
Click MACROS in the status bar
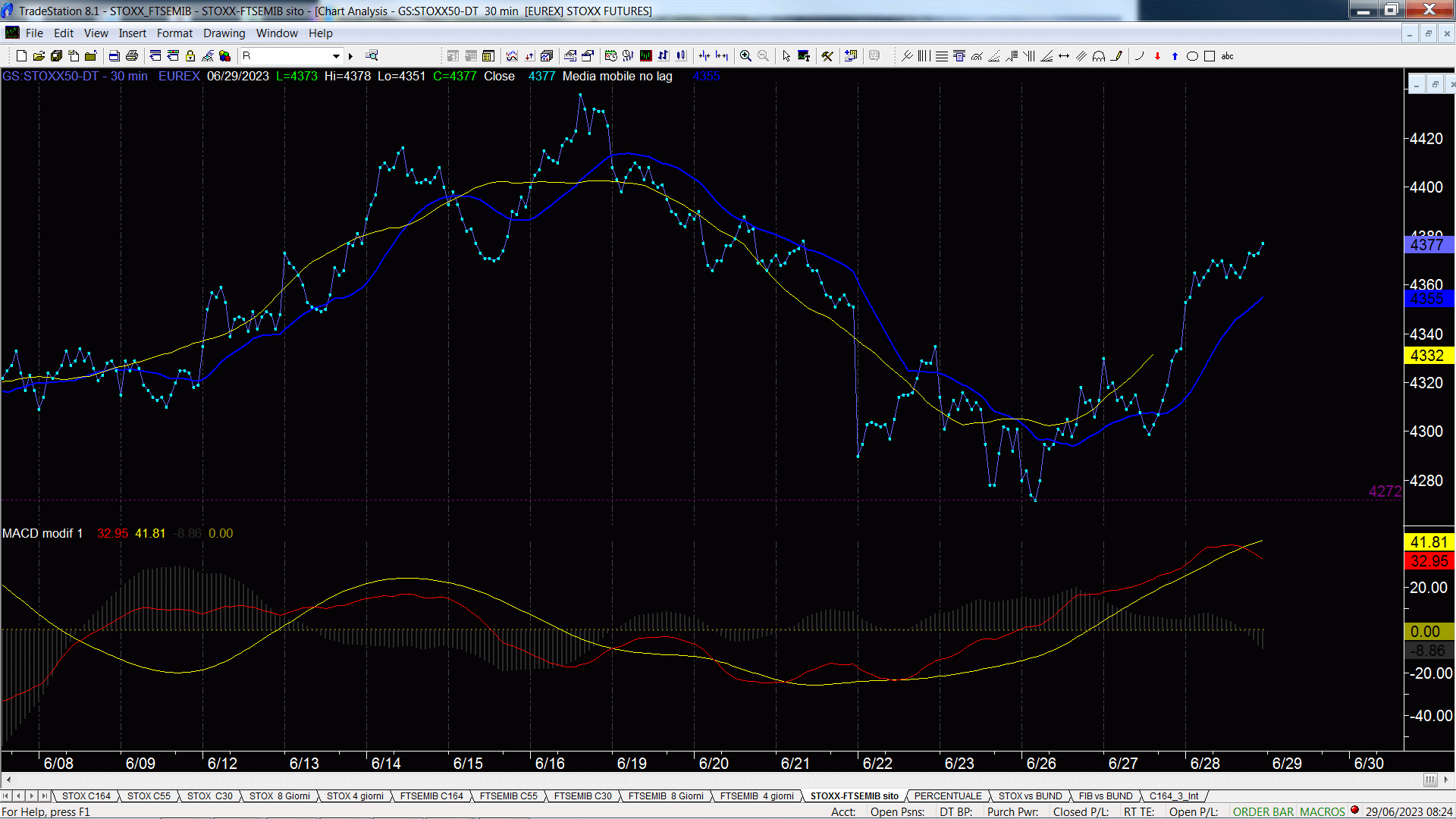tap(1323, 811)
